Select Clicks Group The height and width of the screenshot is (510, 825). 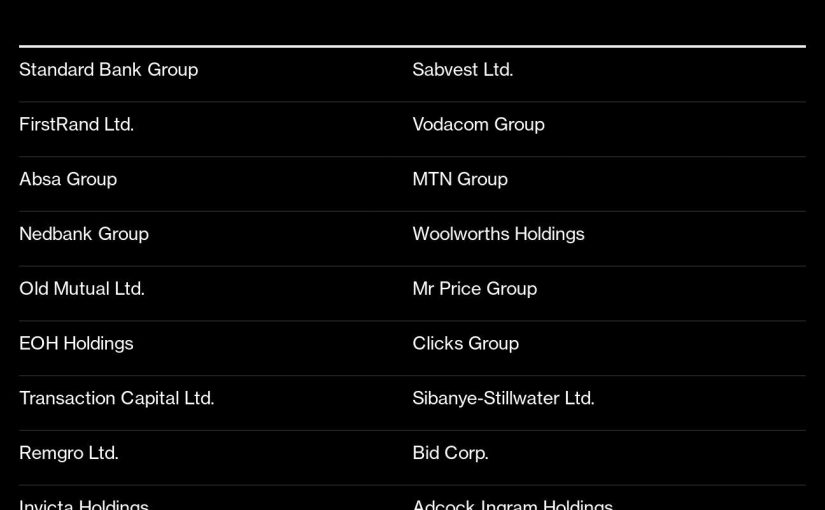click(465, 344)
